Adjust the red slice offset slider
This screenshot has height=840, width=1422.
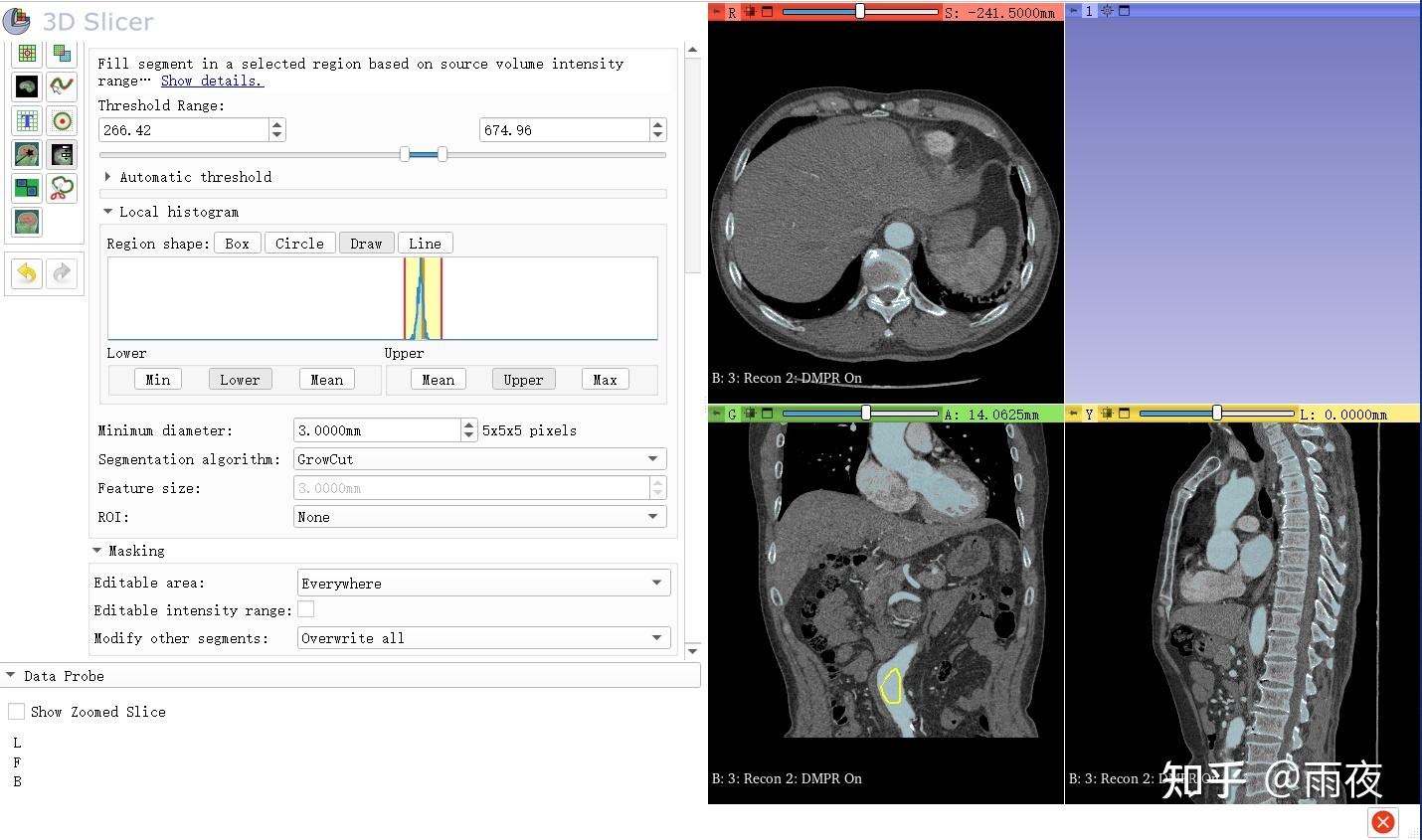860,12
